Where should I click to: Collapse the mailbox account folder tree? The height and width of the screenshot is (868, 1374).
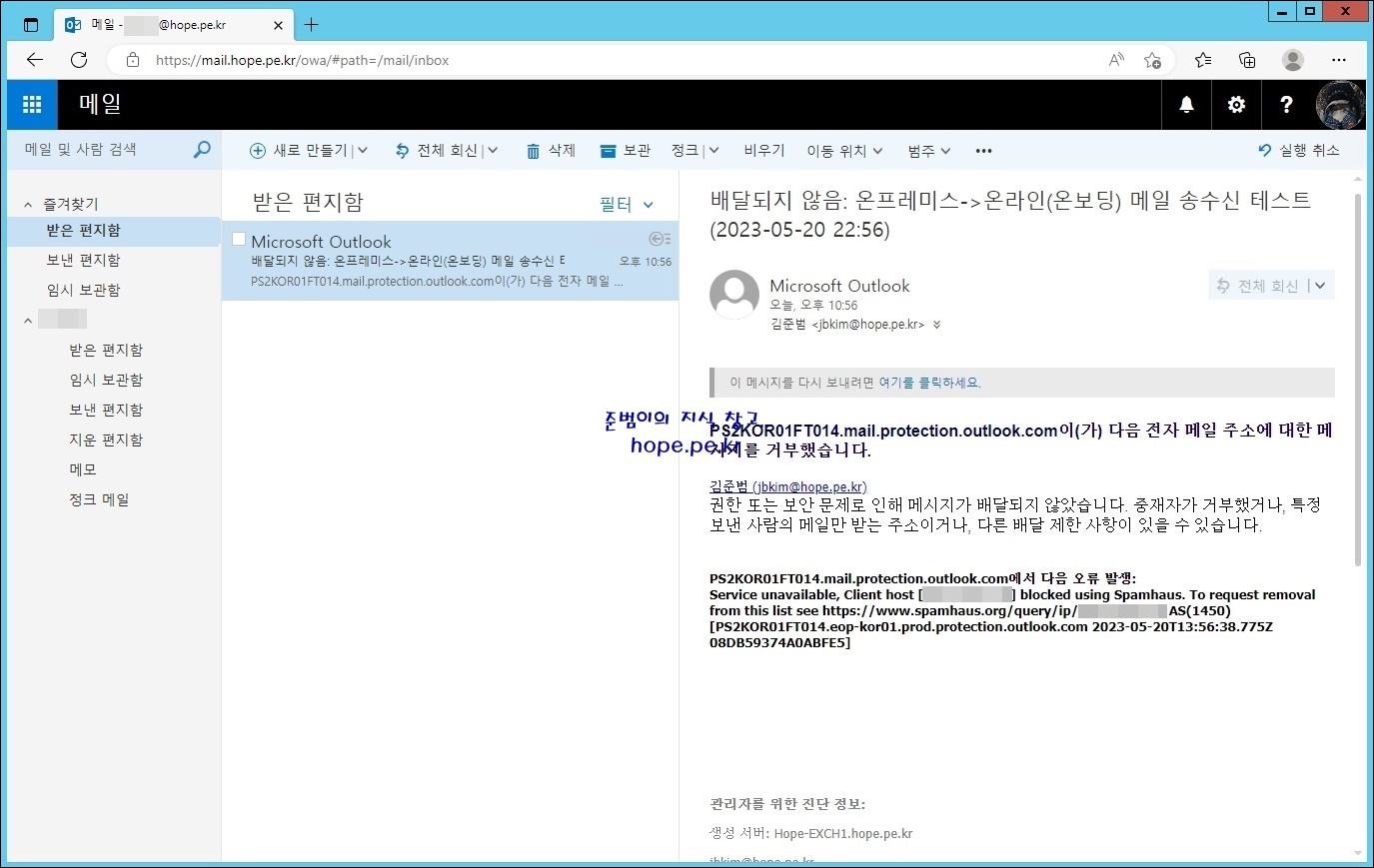(28, 321)
